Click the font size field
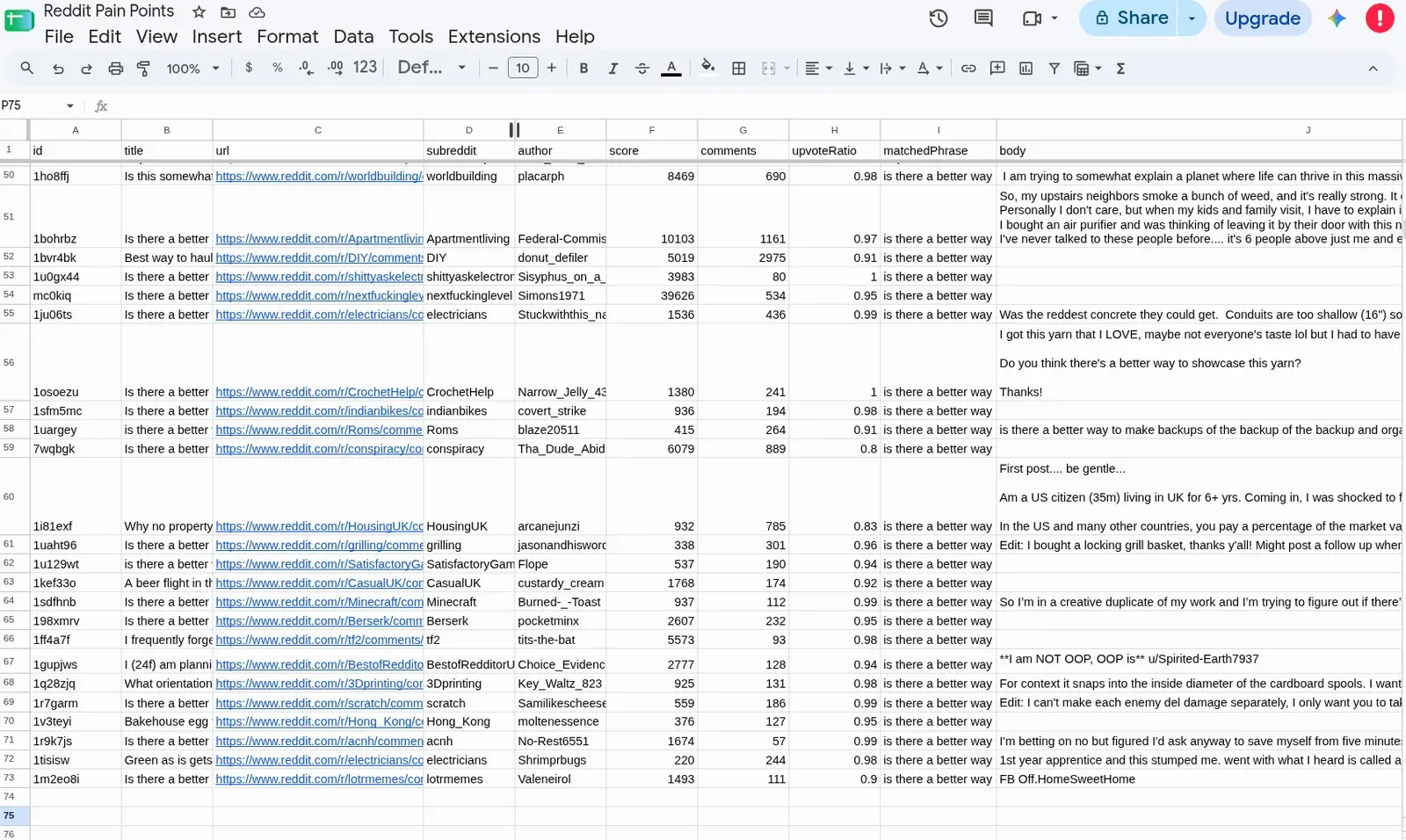 coord(523,68)
